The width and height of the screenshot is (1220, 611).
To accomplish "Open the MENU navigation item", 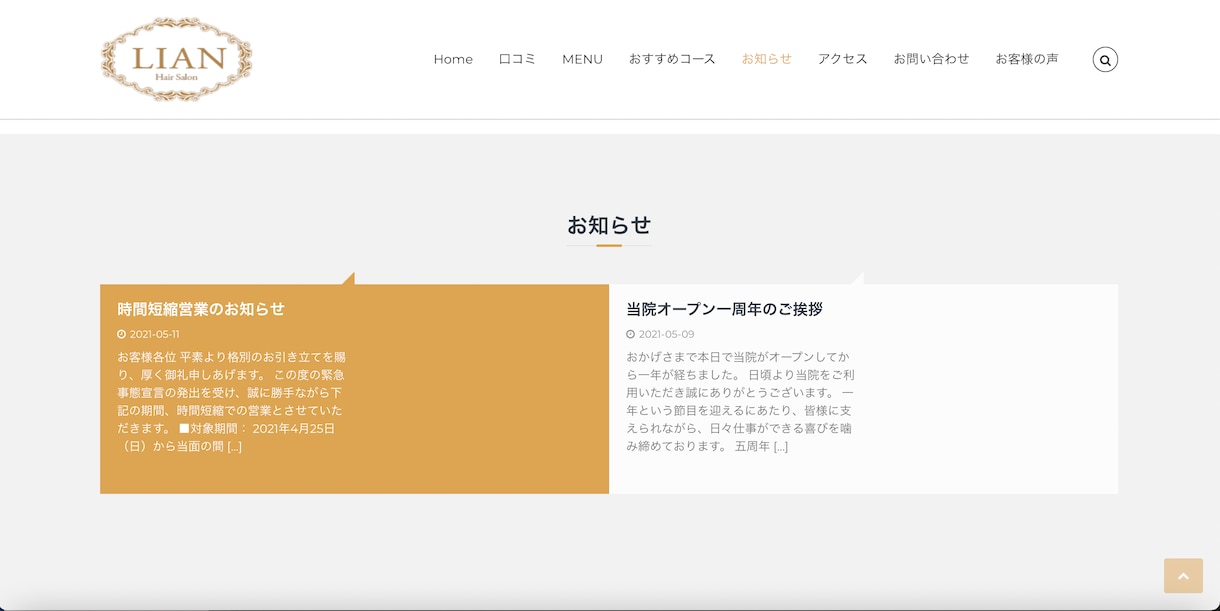I will [x=582, y=59].
